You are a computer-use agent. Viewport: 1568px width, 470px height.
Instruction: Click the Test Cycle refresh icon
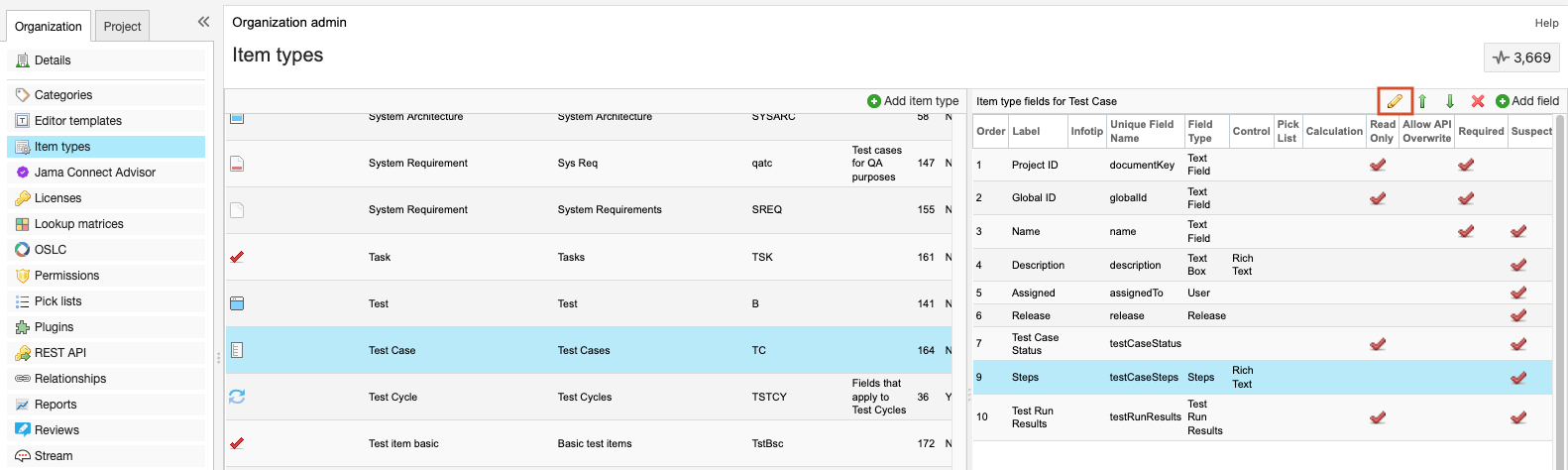click(x=237, y=397)
